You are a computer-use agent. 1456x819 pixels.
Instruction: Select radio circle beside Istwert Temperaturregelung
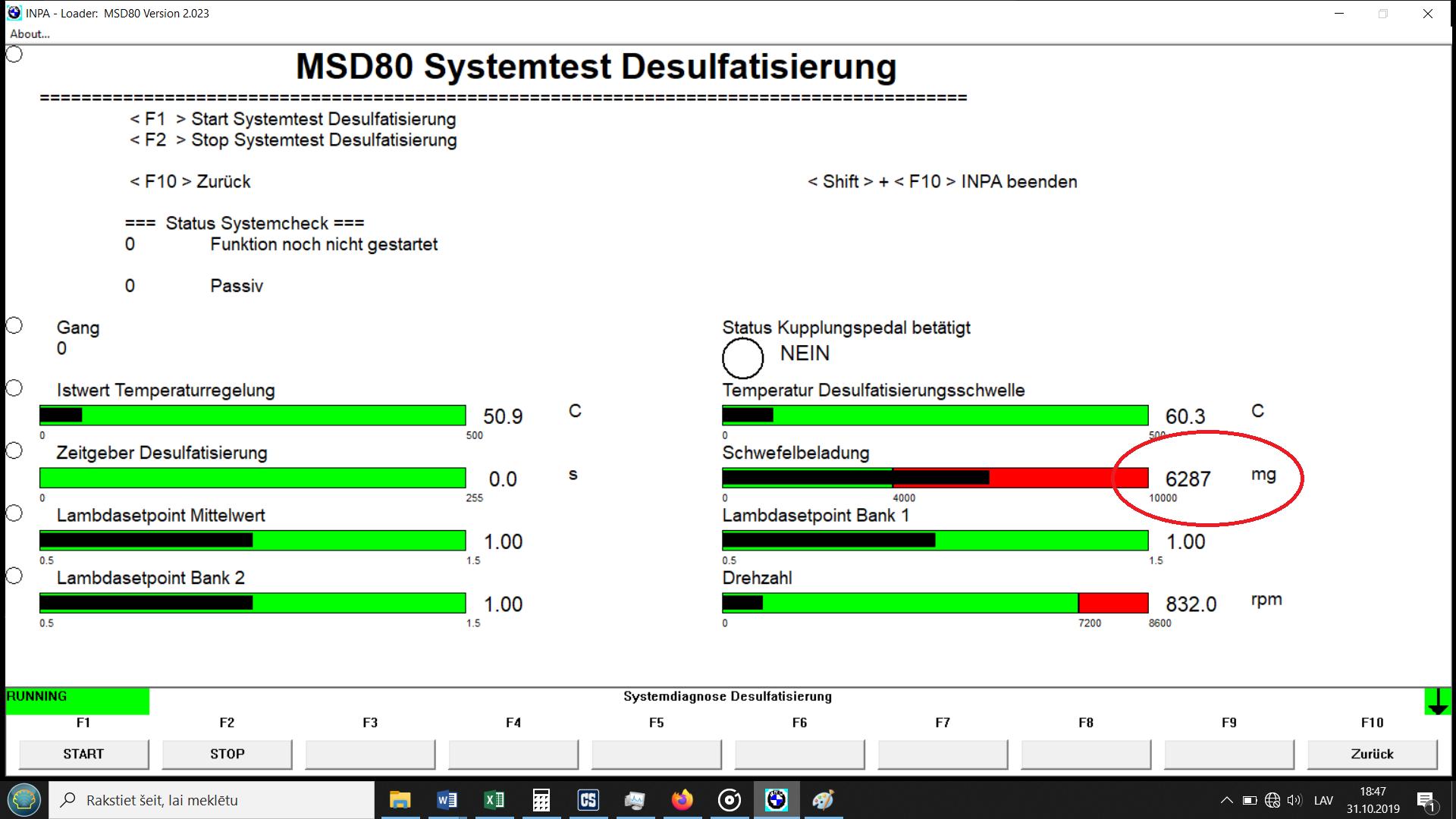pyautogui.click(x=14, y=388)
